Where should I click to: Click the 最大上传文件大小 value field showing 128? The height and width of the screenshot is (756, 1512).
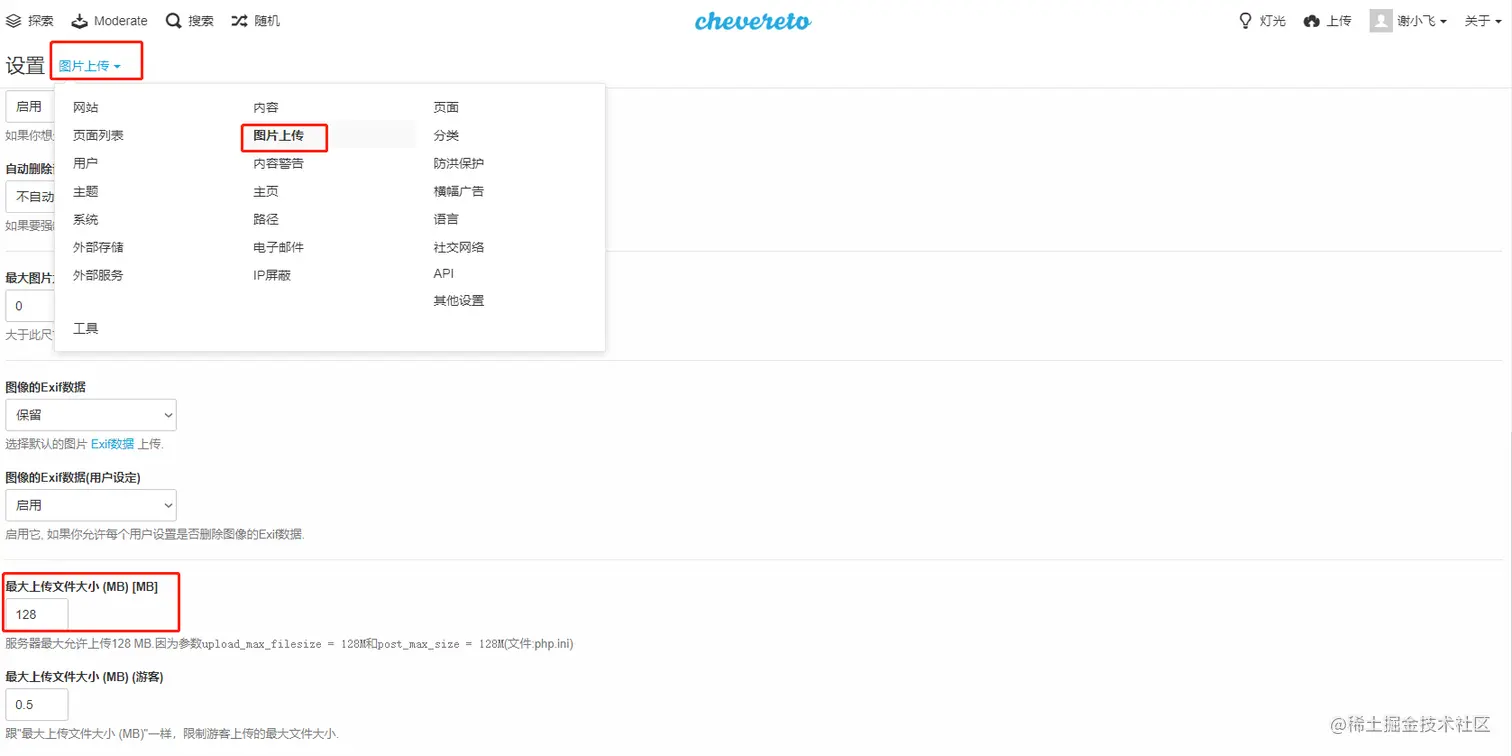point(35,613)
